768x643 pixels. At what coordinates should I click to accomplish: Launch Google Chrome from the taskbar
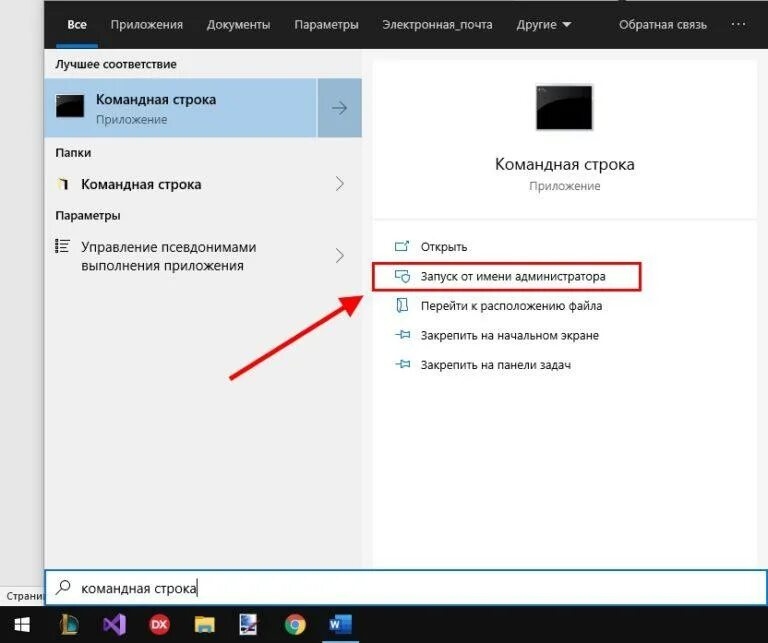click(x=295, y=625)
